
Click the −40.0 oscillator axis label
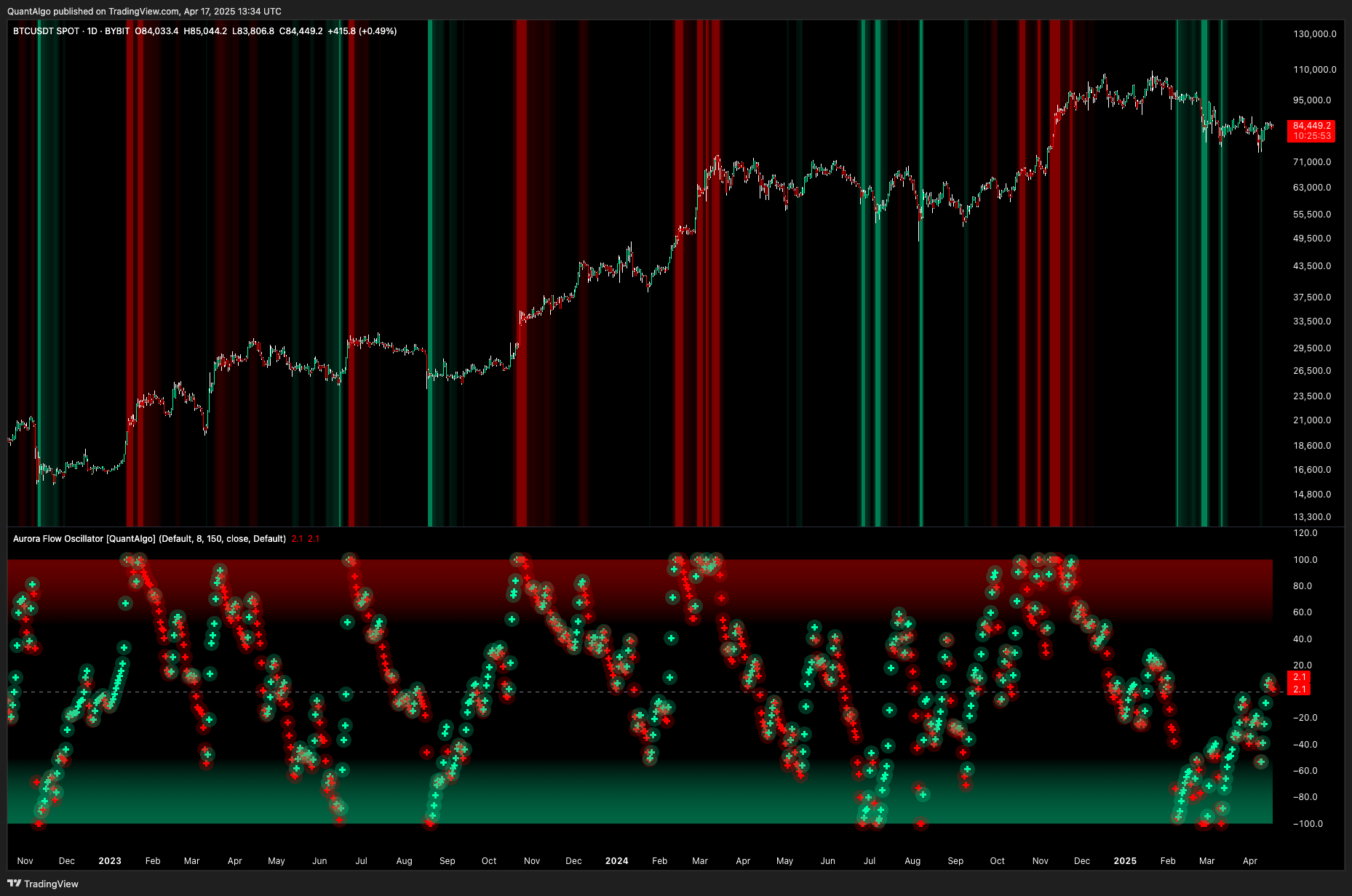[x=1305, y=745]
